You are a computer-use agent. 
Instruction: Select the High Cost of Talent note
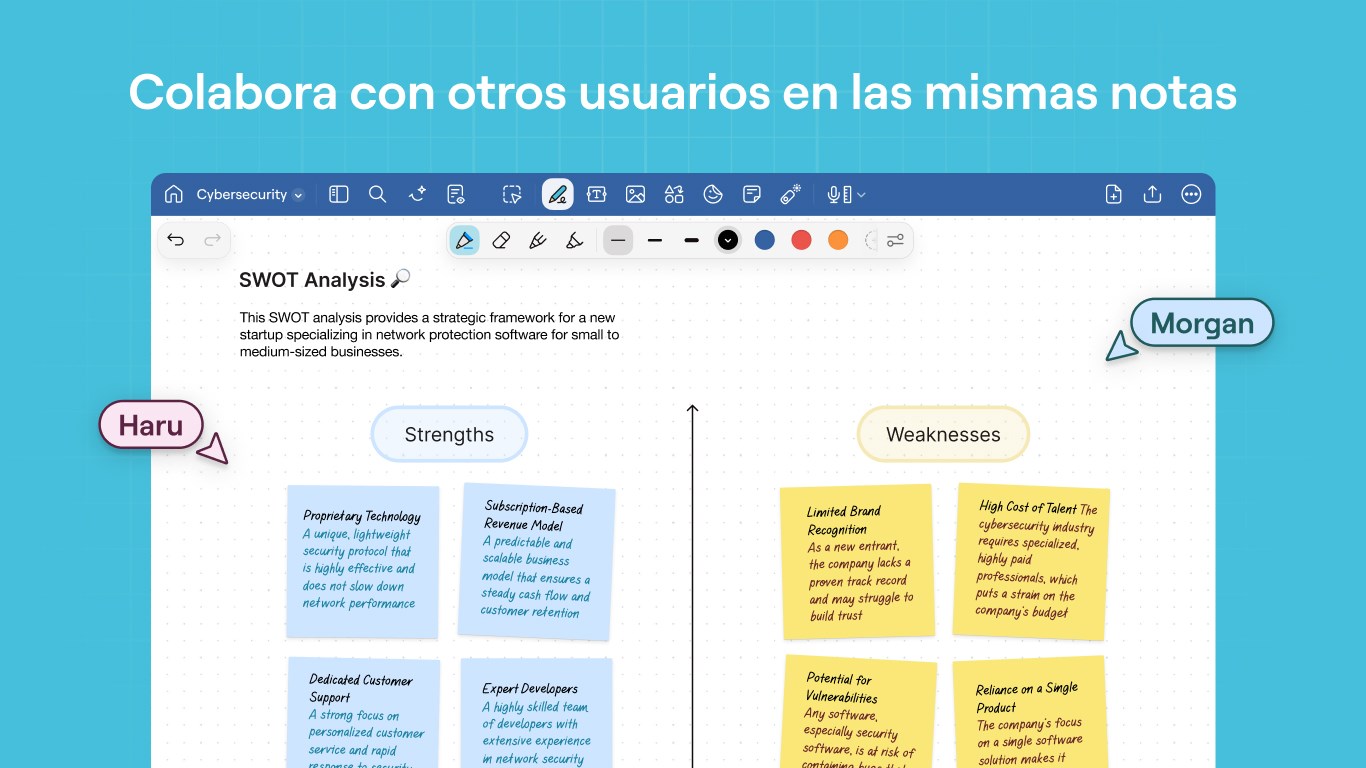coord(1031,561)
